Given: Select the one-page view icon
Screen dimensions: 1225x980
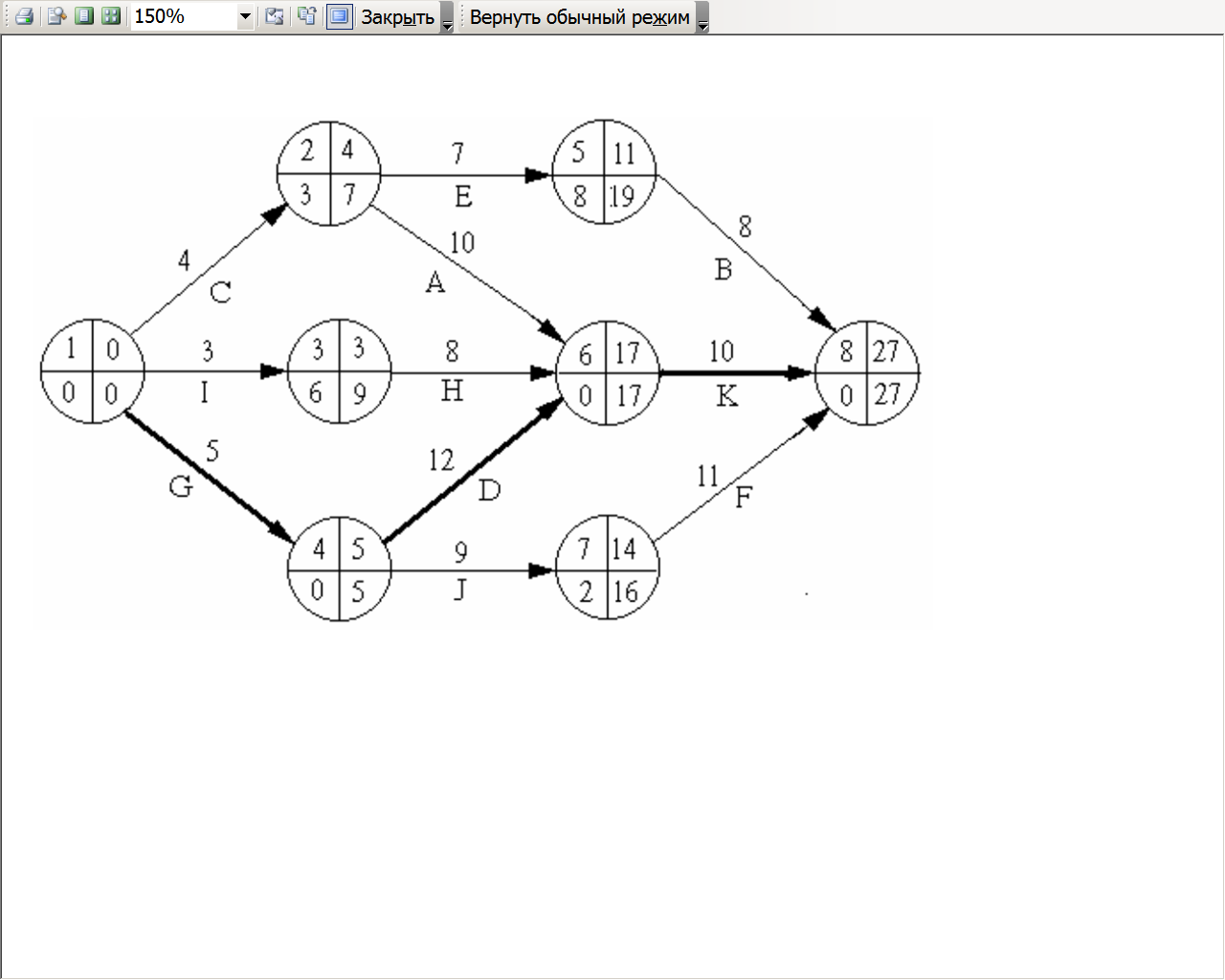Looking at the screenshot, I should (x=84, y=16).
